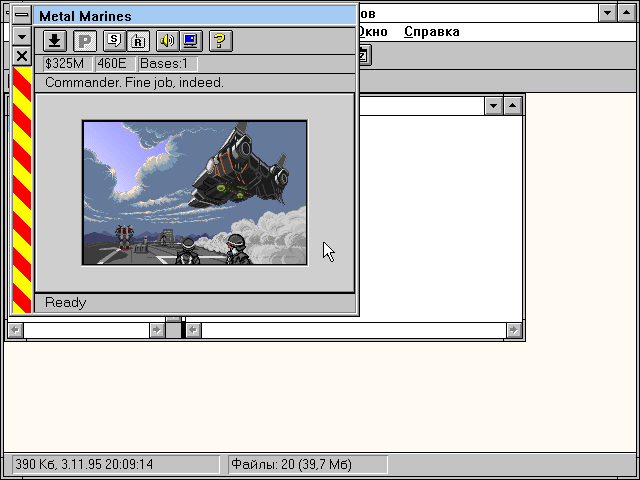
Task: Click right arrow of the right pane scrollbar
Action: click(514, 330)
